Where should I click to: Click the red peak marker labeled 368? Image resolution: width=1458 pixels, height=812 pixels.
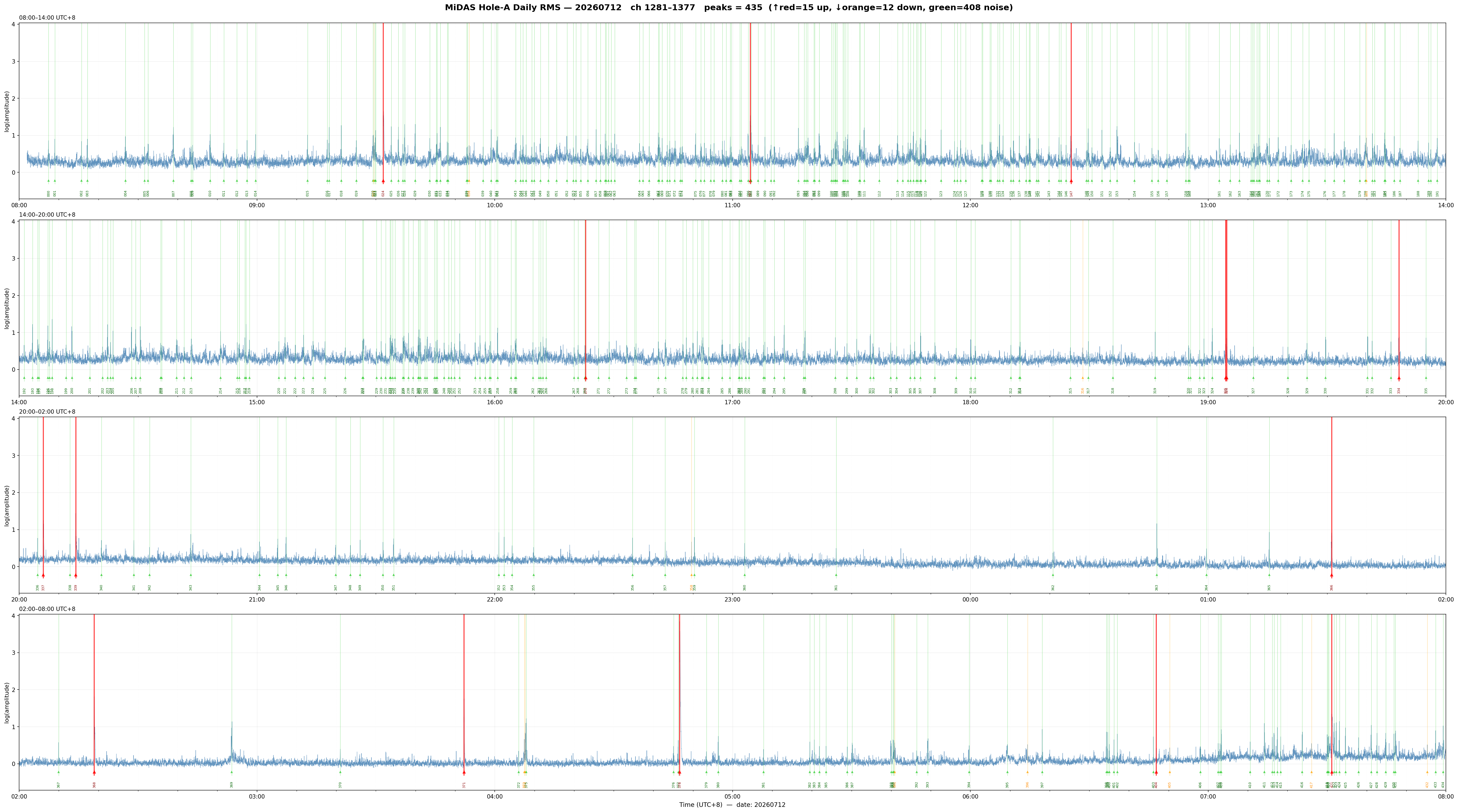pyautogui.click(x=94, y=772)
